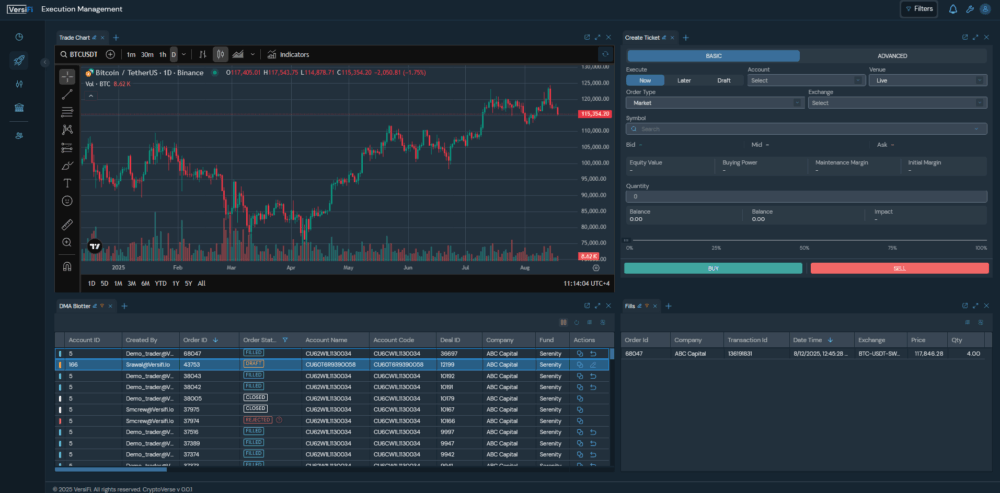1000x493 pixels.
Task: Select the candlestick chart style icon
Action: pos(221,54)
